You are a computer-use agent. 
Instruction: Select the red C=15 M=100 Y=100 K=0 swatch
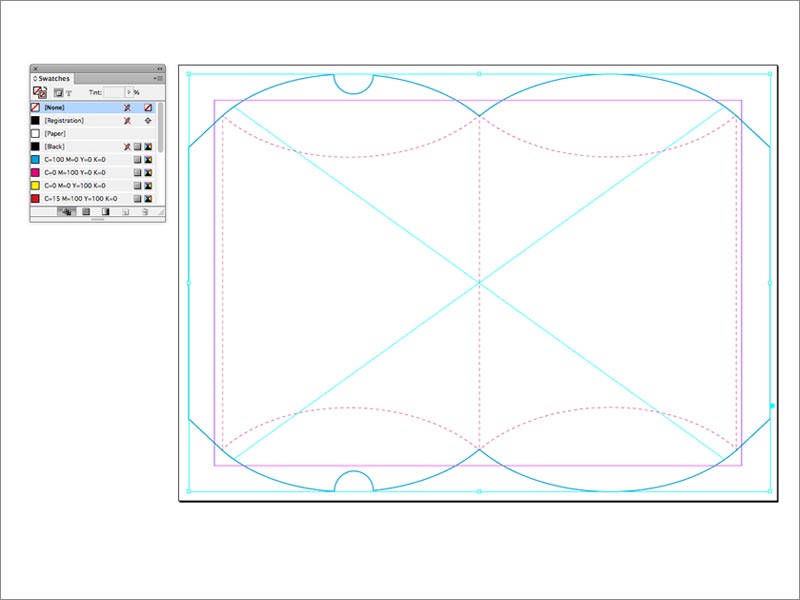pos(80,198)
